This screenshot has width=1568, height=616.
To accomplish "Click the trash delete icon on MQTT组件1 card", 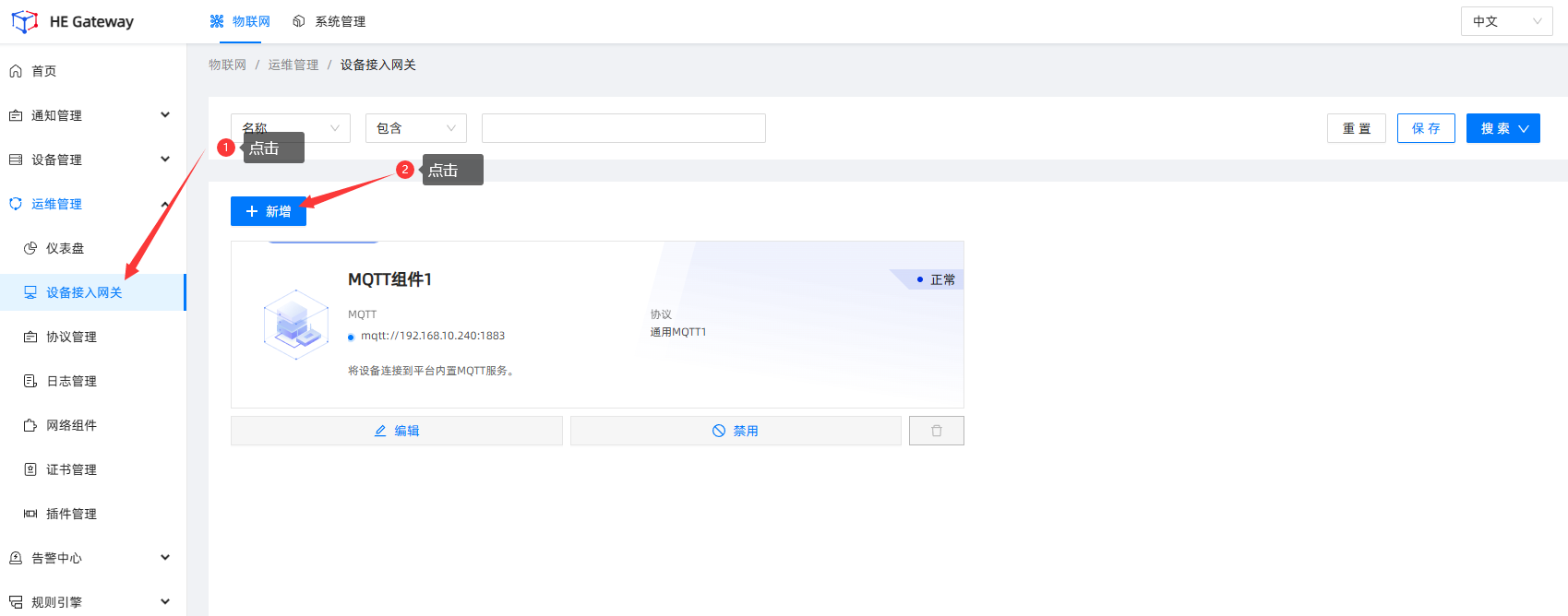I will pos(937,431).
